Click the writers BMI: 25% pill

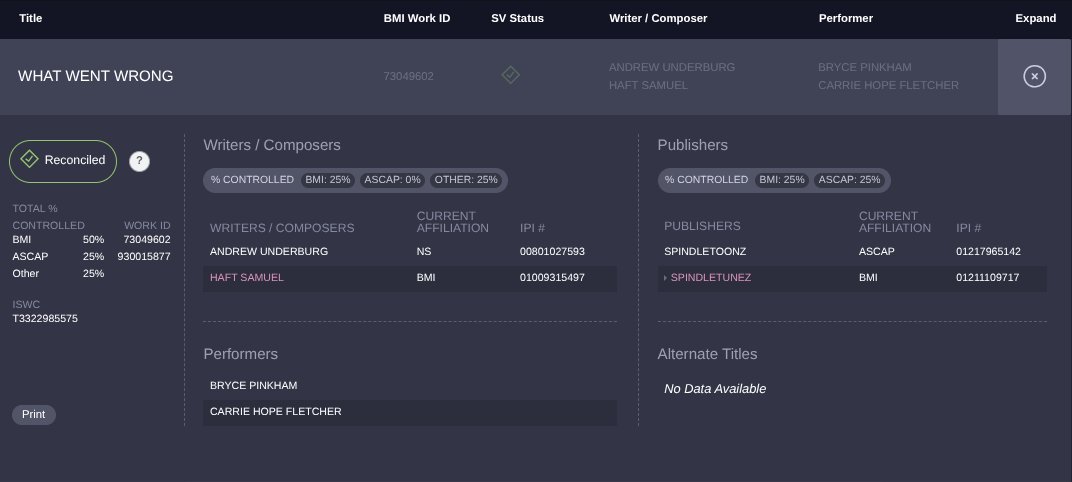[327, 180]
